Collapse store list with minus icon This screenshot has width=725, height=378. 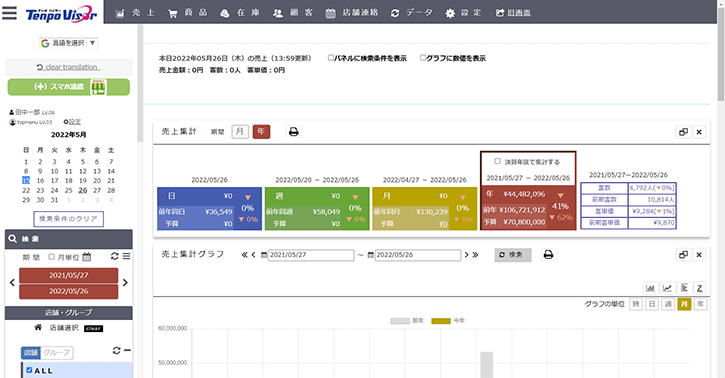pos(128,351)
